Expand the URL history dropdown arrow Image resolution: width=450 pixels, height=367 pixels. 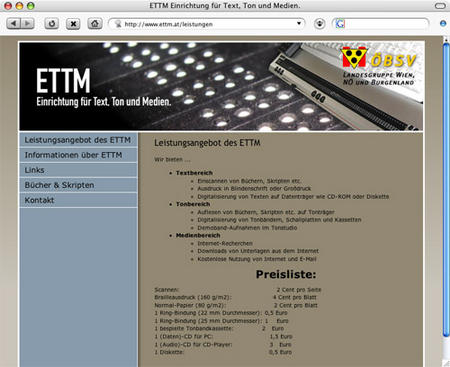tap(299, 23)
